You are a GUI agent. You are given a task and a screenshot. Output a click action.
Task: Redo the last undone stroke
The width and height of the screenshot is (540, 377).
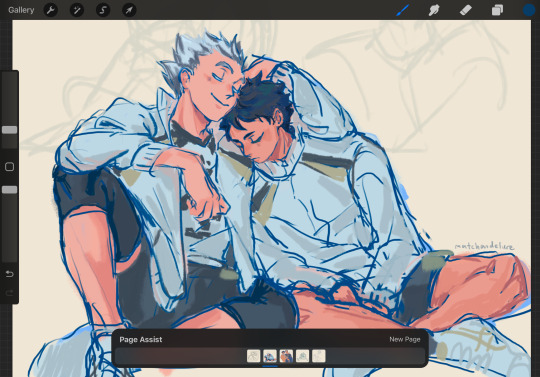(9, 293)
